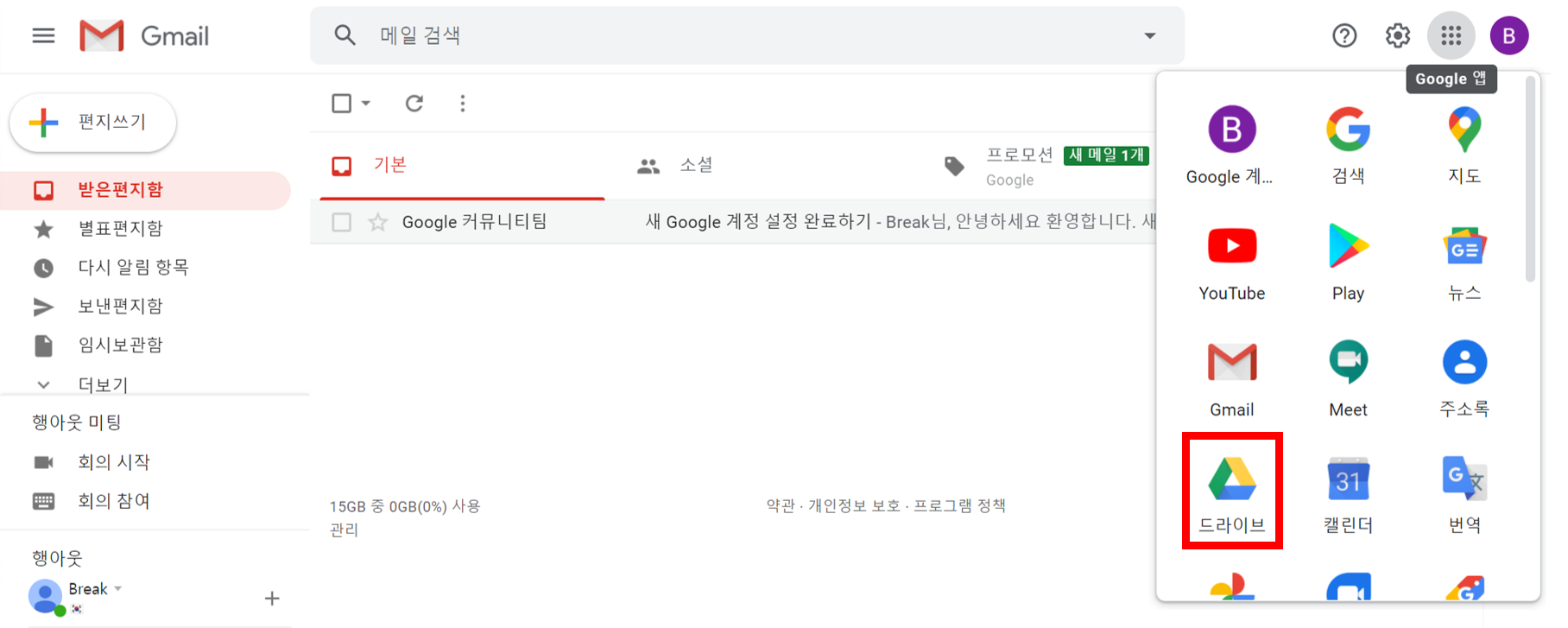Open 받은편지함 folder
This screenshot has height=628, width=1568.
145,190
